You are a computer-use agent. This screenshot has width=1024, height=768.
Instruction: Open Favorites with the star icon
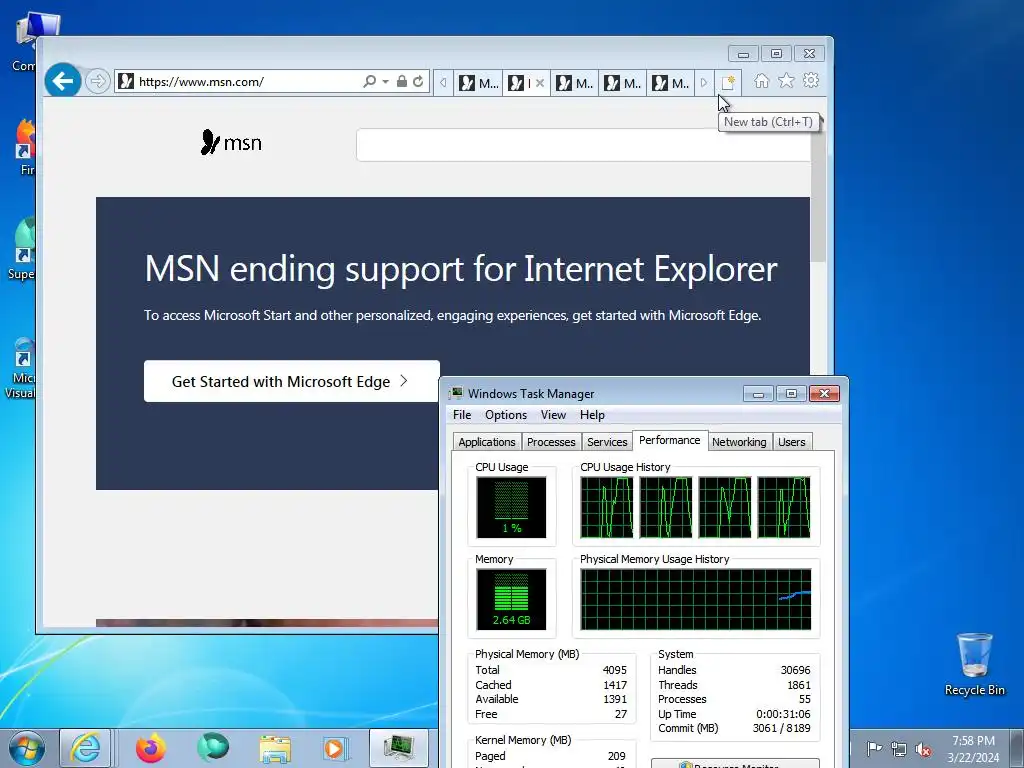(786, 81)
